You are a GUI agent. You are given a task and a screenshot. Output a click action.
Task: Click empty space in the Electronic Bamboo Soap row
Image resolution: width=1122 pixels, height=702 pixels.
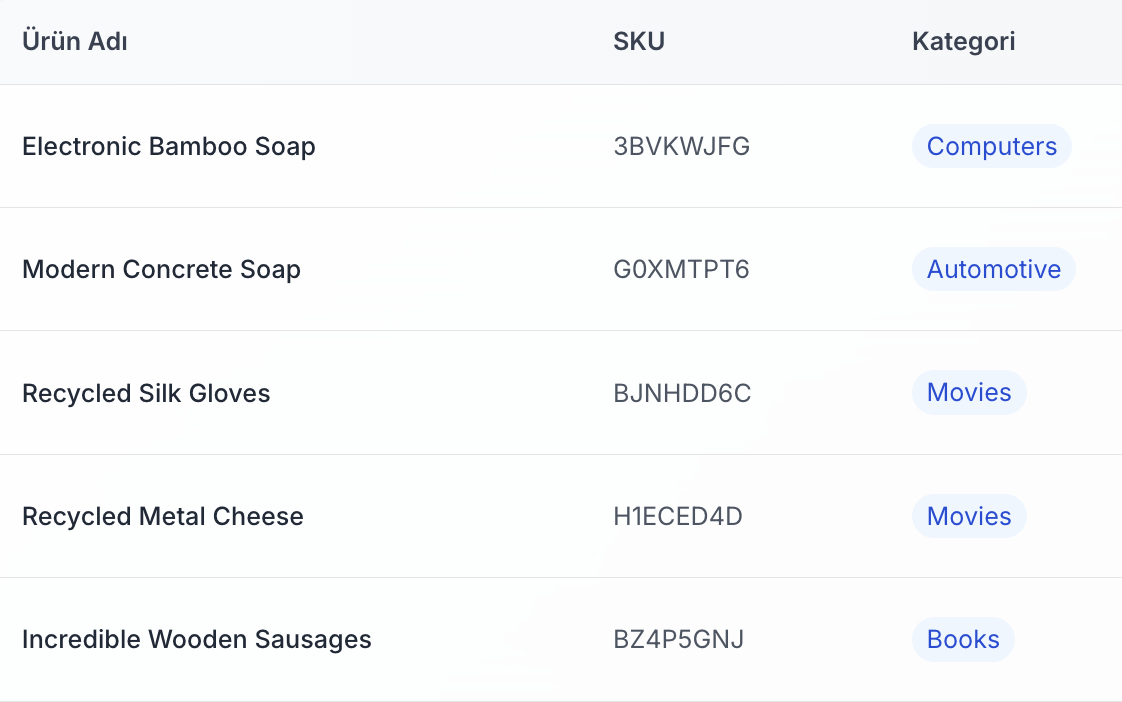point(465,146)
